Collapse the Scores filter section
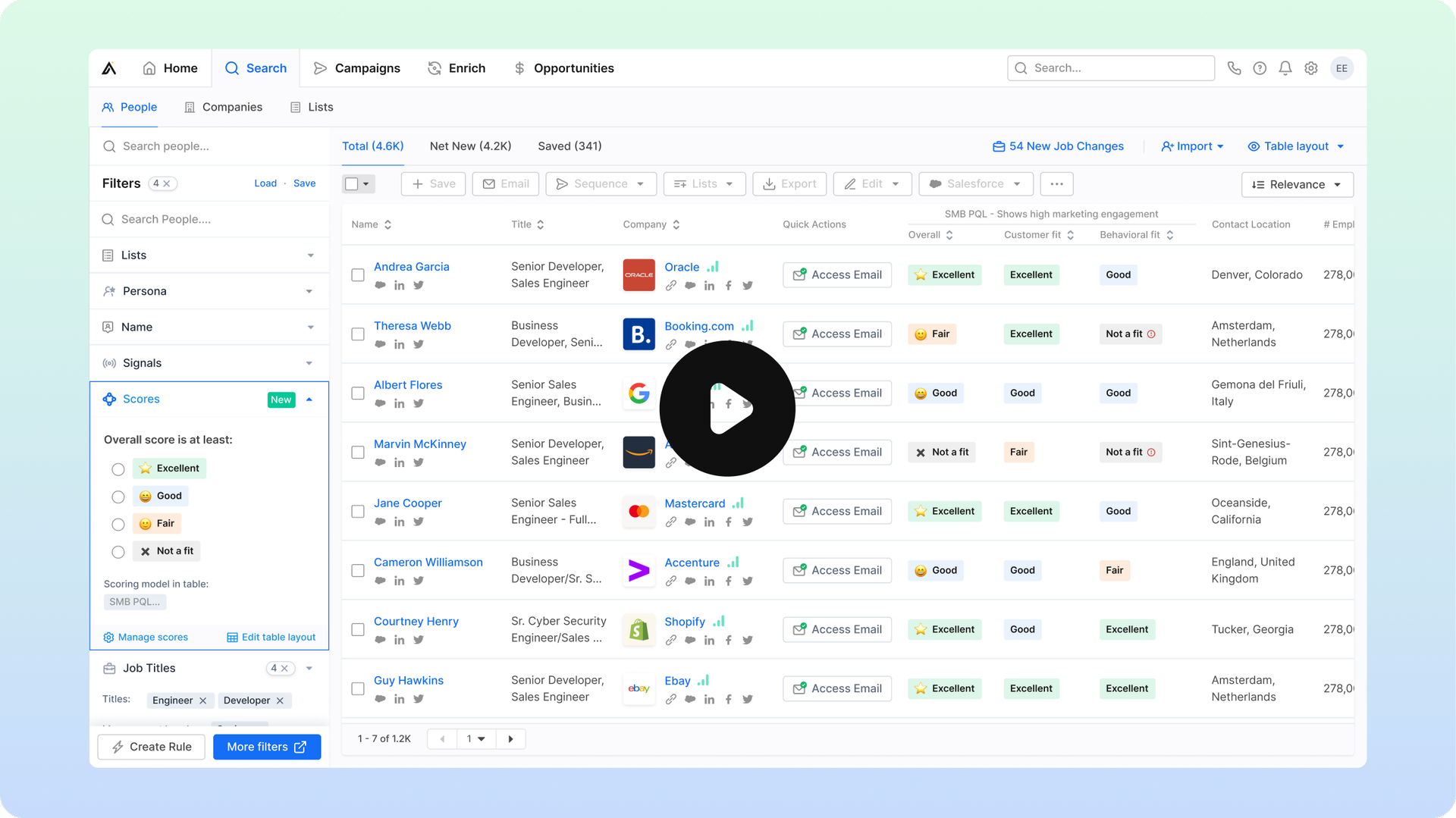 tap(309, 399)
